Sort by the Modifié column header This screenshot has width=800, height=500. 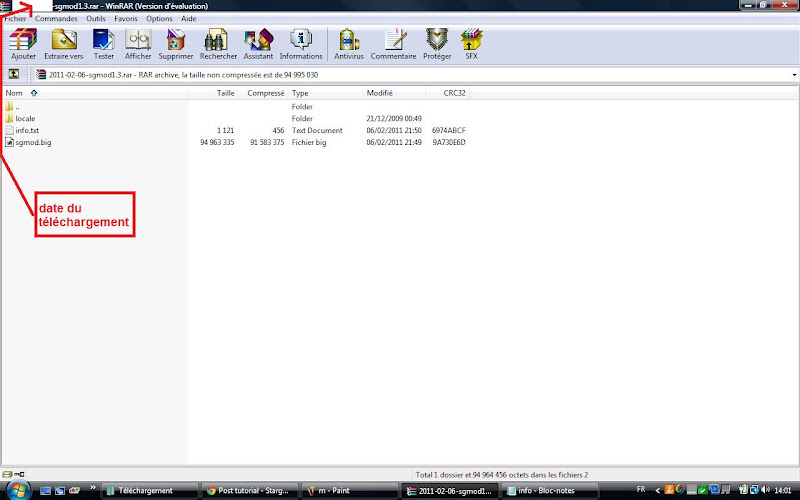(394, 93)
